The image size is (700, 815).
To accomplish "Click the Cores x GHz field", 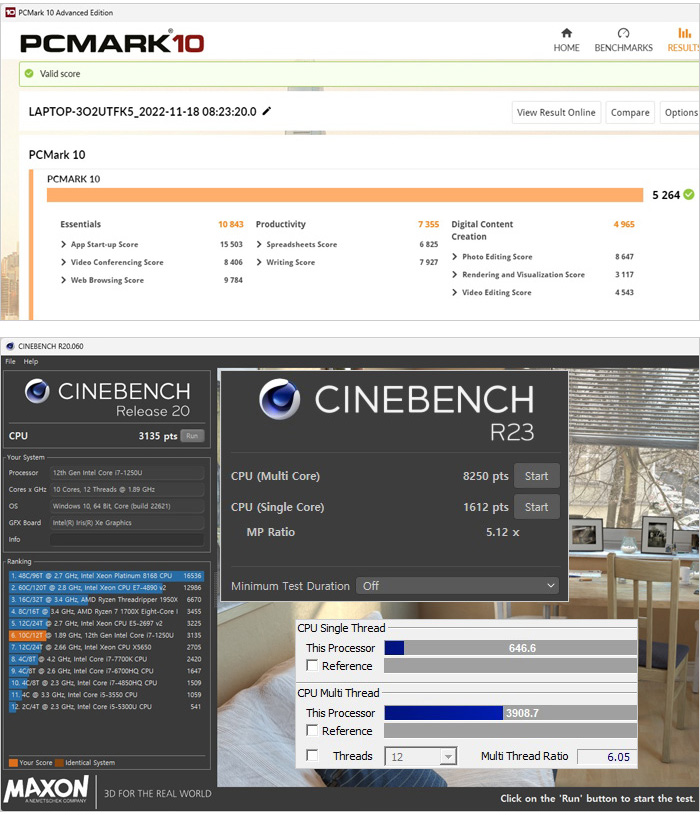I will pyautogui.click(x=127, y=489).
